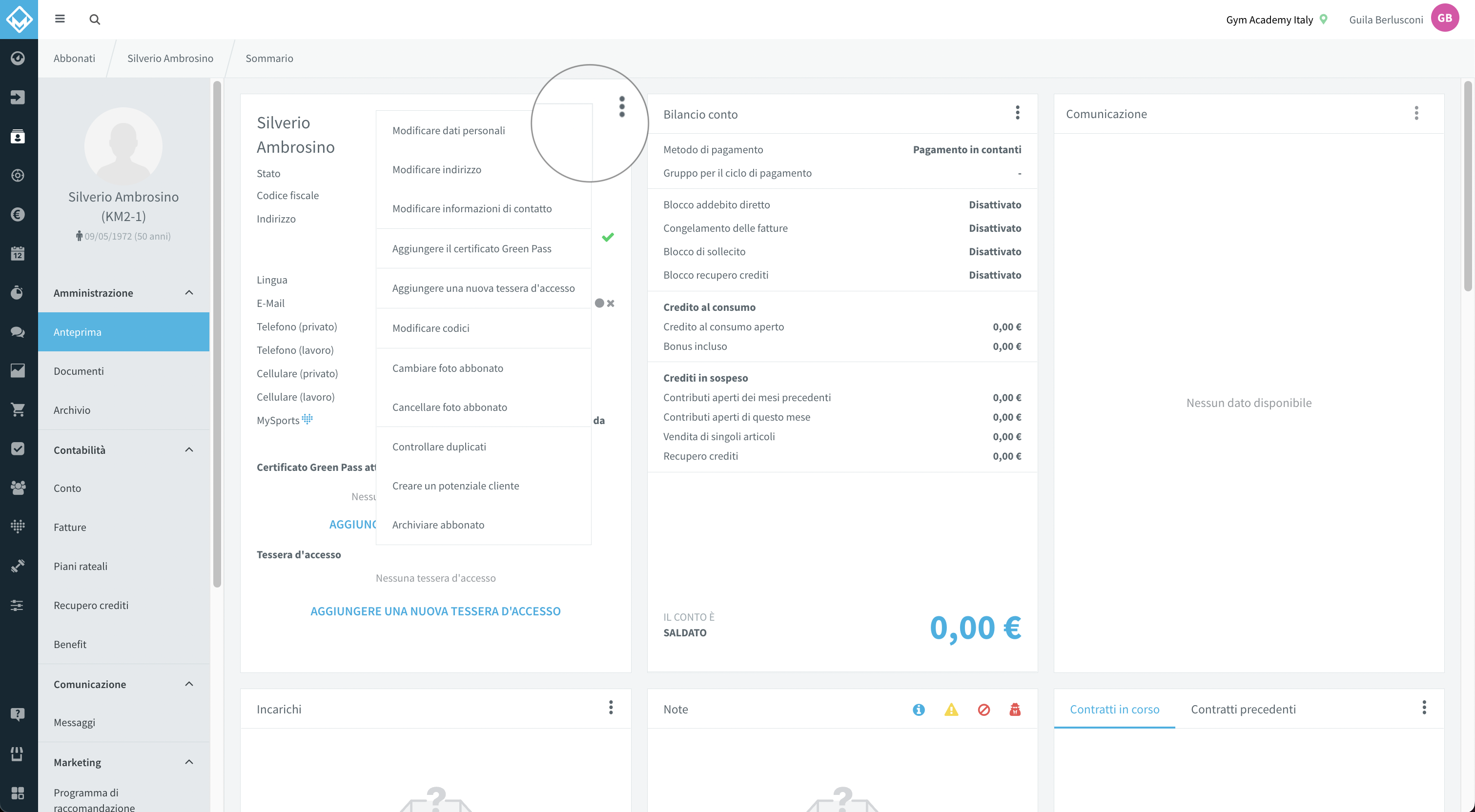Select Modificare dati personali menu entry
Screen dimensions: 1475x812
click(449, 131)
